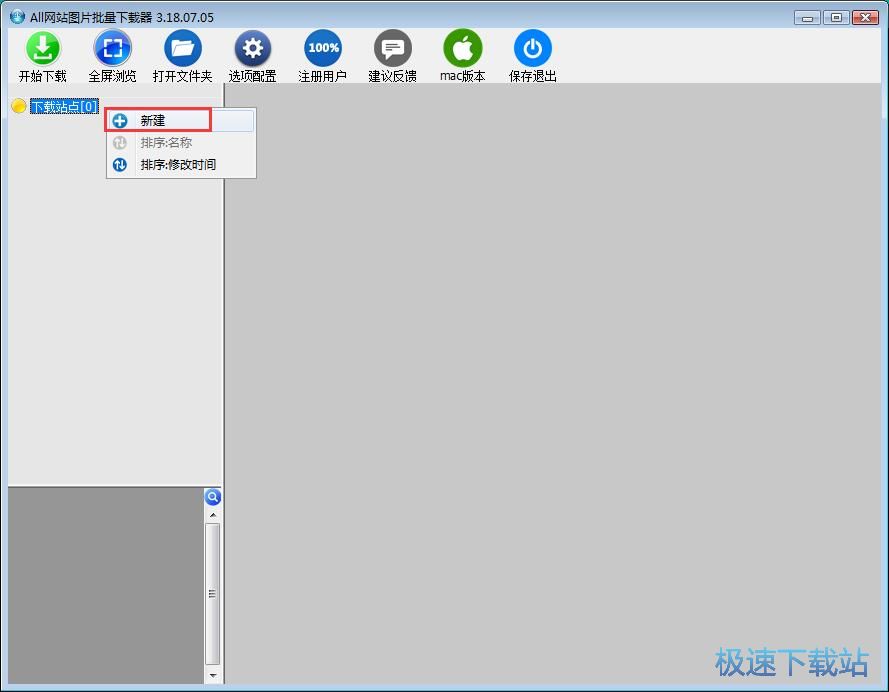Click the mac版本 apple icon

pyautogui.click(x=463, y=49)
